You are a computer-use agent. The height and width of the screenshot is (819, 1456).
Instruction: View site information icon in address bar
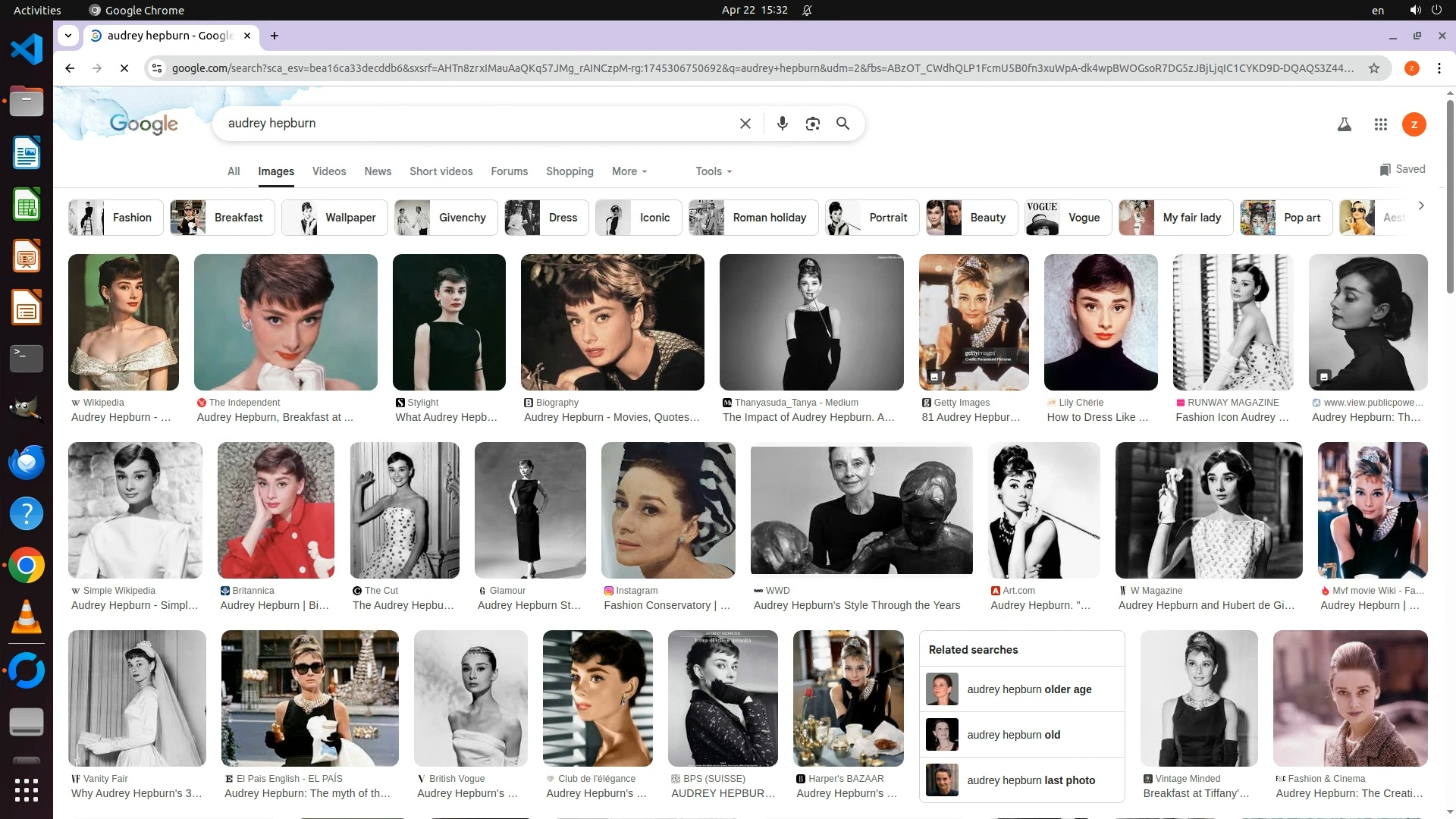click(157, 68)
